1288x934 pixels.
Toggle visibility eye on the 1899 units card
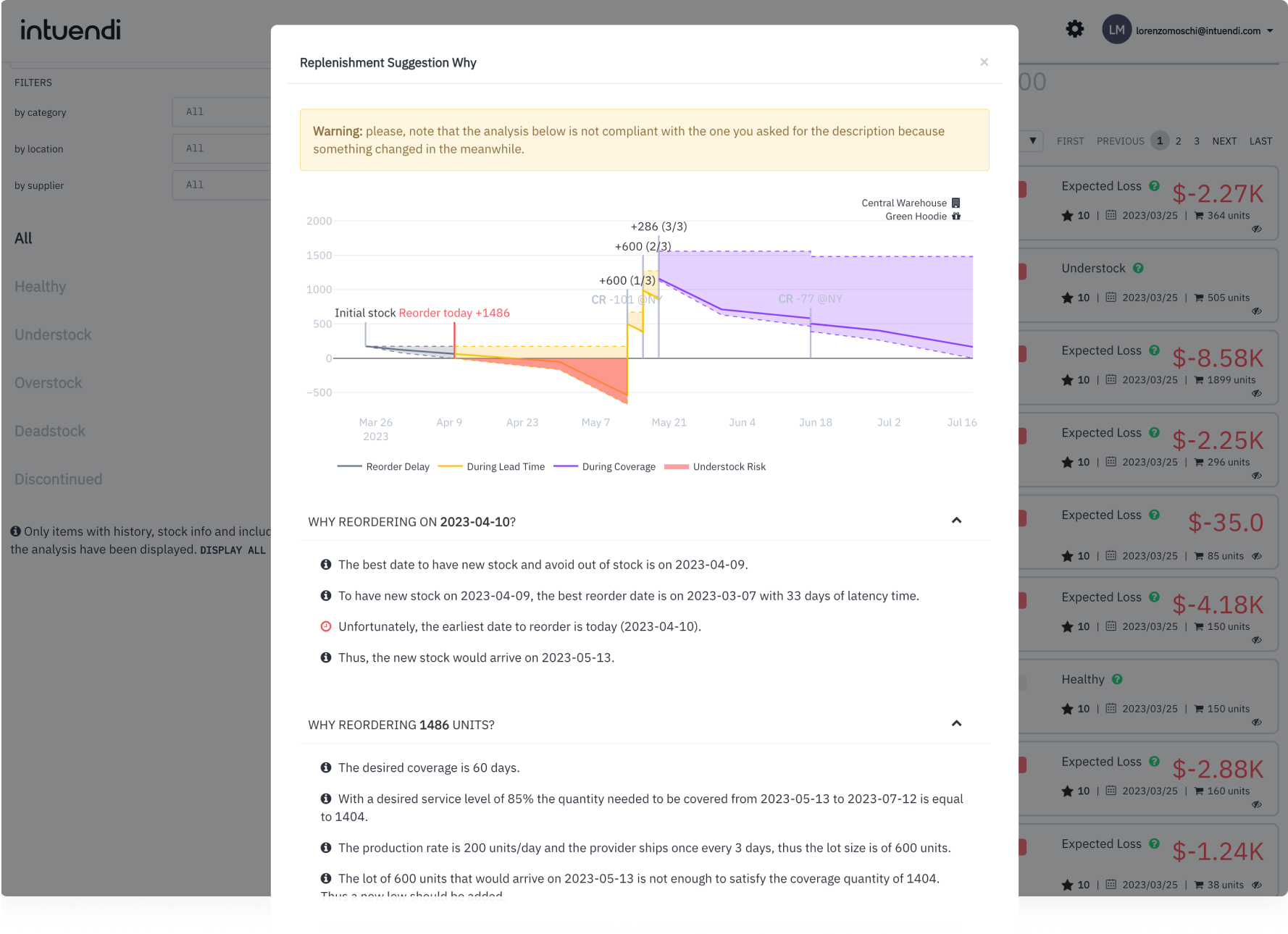pyautogui.click(x=1257, y=393)
